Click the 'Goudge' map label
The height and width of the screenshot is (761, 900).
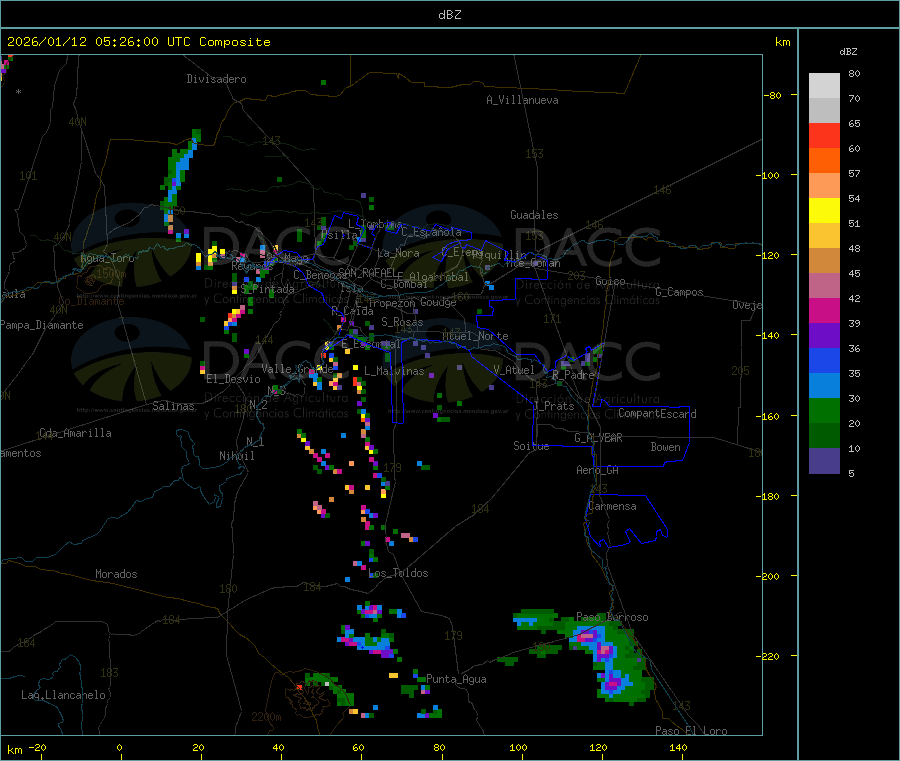(439, 302)
